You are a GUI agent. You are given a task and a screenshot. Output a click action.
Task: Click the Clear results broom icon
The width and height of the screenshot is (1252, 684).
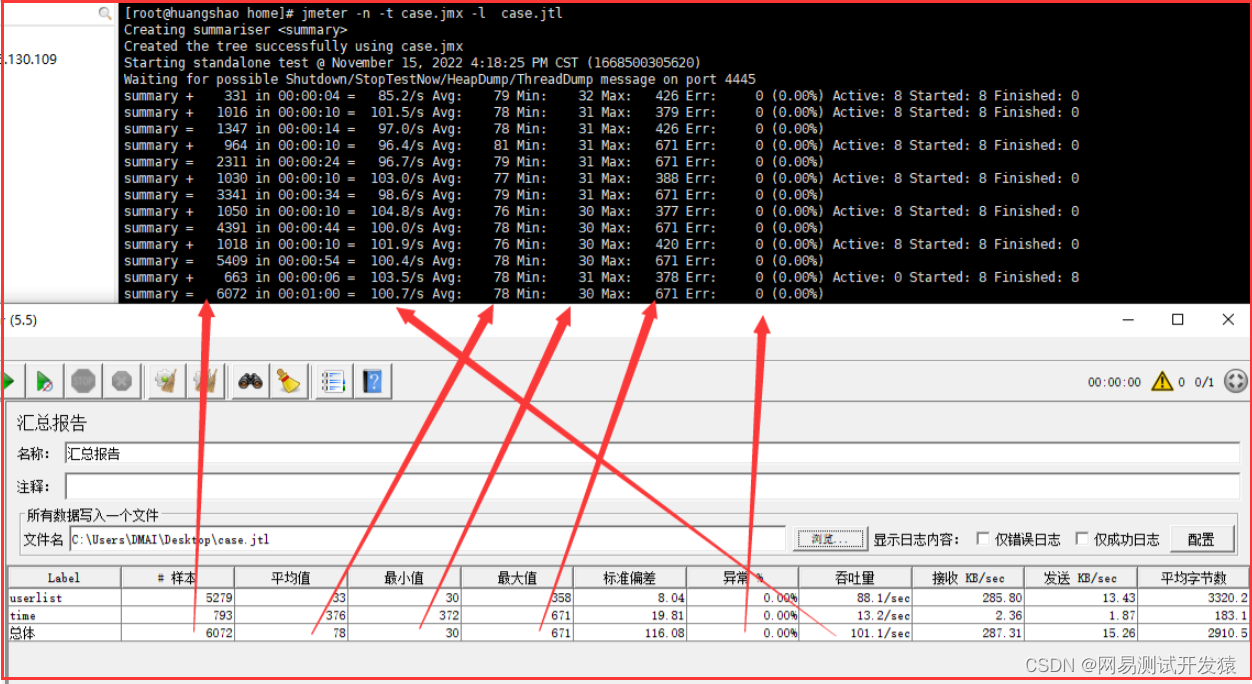[166, 381]
